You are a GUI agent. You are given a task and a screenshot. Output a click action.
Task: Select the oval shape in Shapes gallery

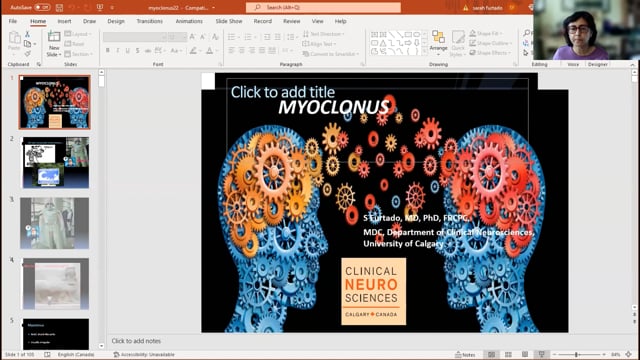416,35
